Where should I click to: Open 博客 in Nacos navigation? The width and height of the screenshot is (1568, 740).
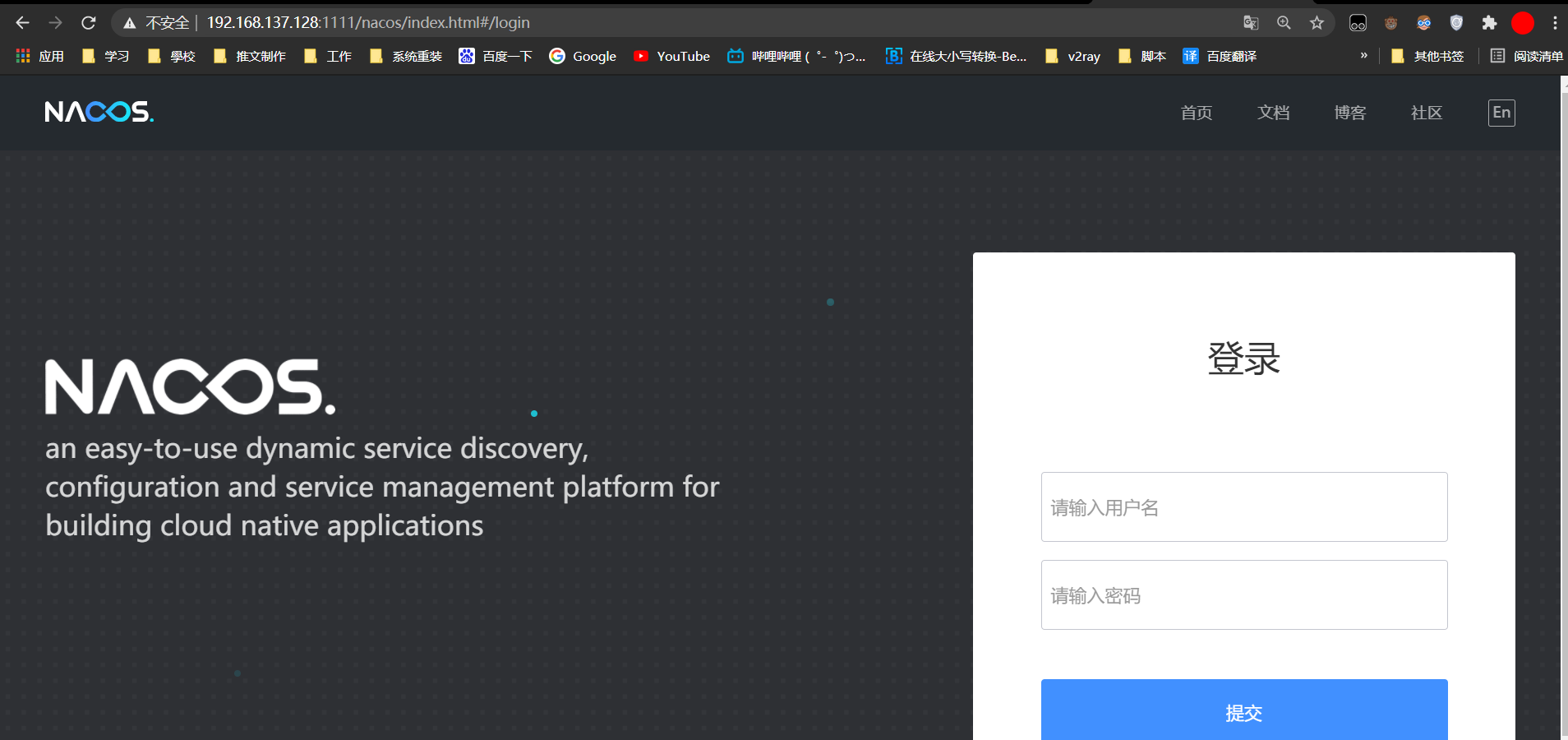pos(1350,113)
